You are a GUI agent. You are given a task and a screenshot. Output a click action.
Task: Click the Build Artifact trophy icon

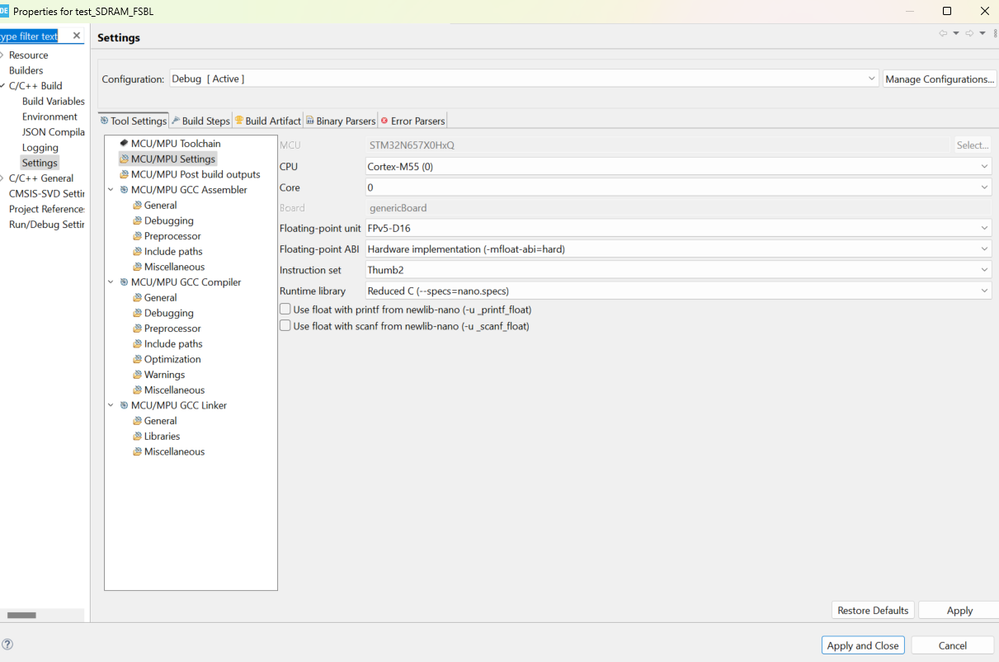pyautogui.click(x=239, y=120)
